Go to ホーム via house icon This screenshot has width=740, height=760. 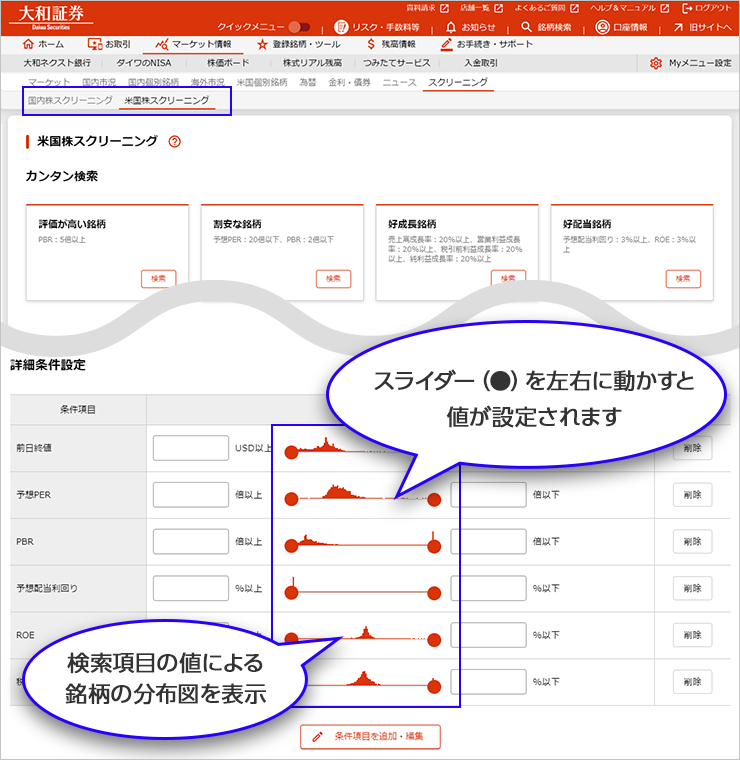tap(28, 44)
